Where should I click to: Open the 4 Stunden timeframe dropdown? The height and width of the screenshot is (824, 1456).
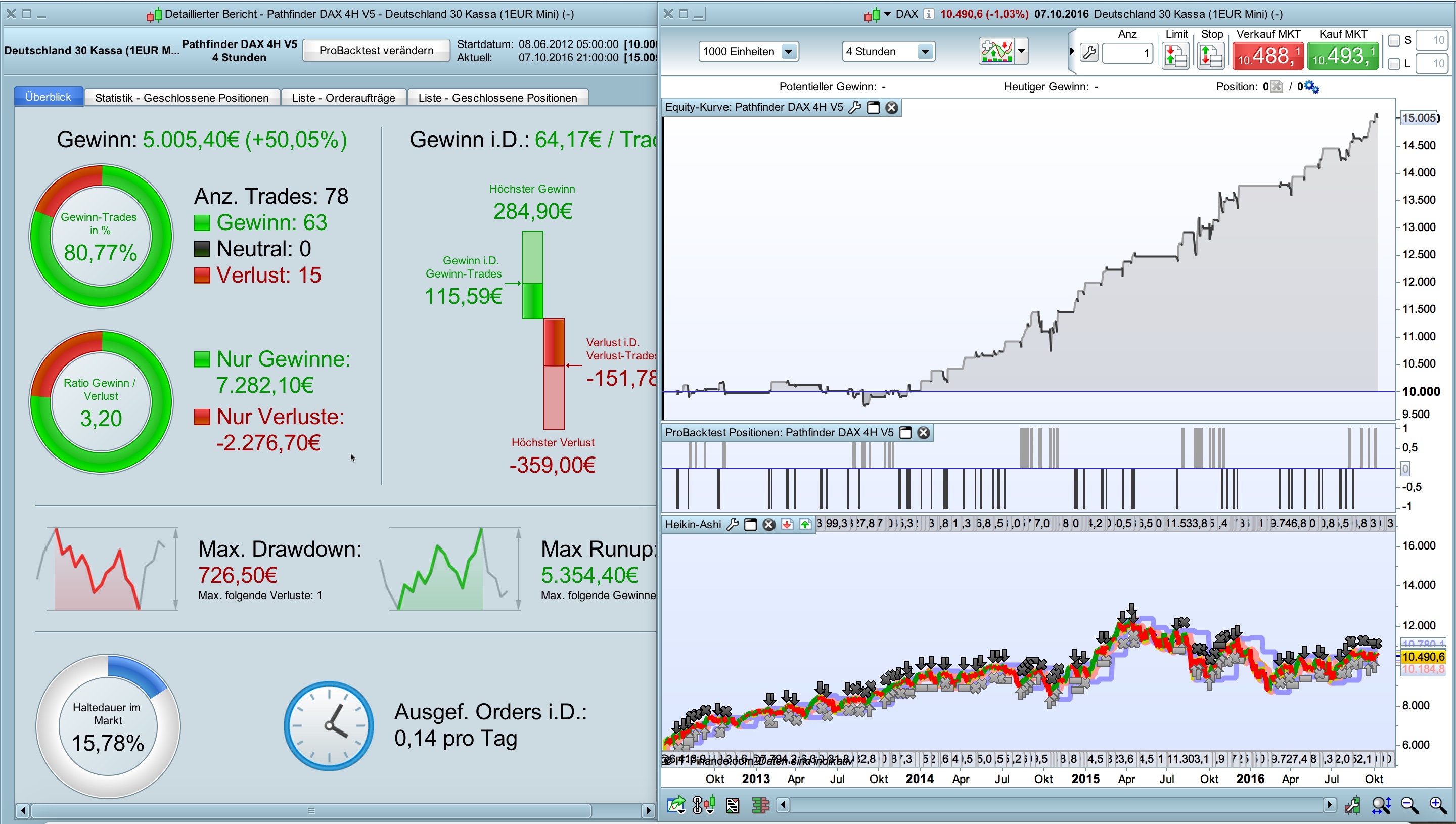[x=925, y=52]
